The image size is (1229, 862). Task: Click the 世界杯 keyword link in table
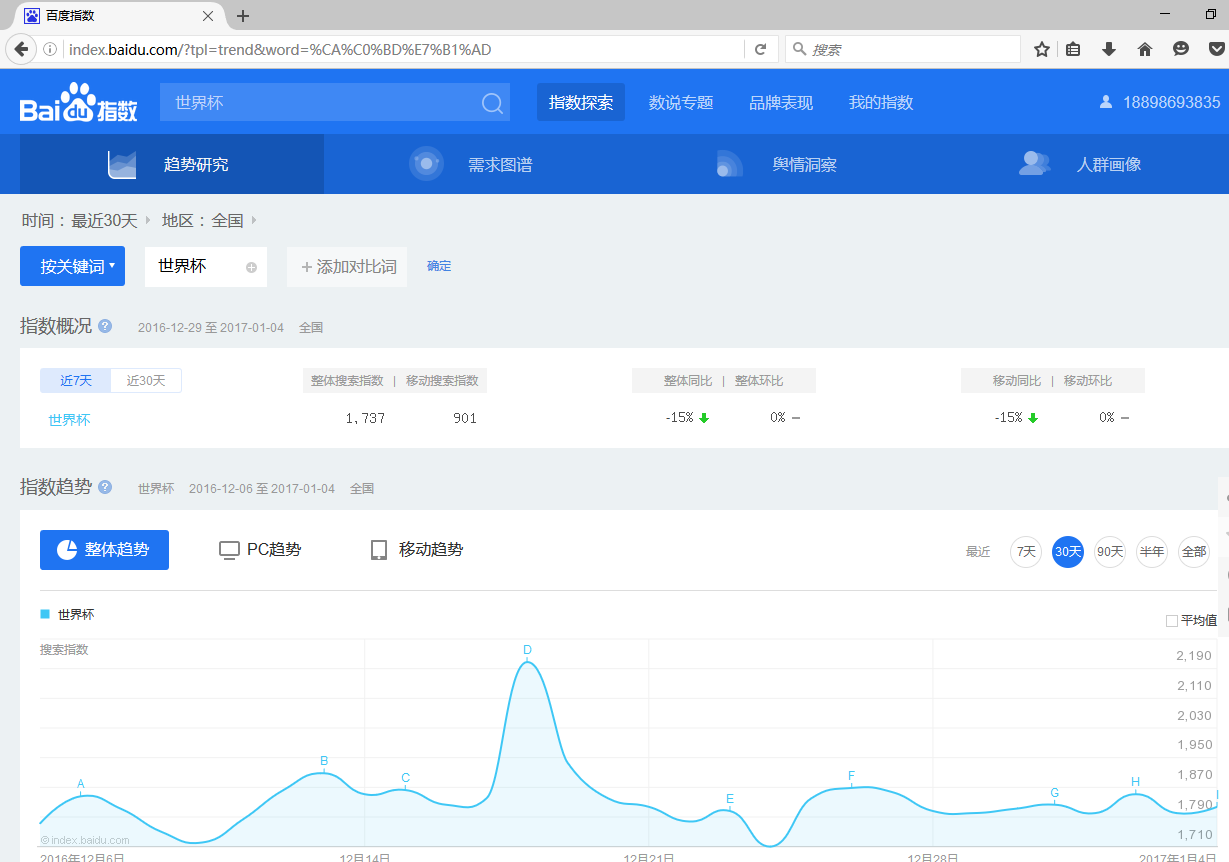click(x=69, y=419)
